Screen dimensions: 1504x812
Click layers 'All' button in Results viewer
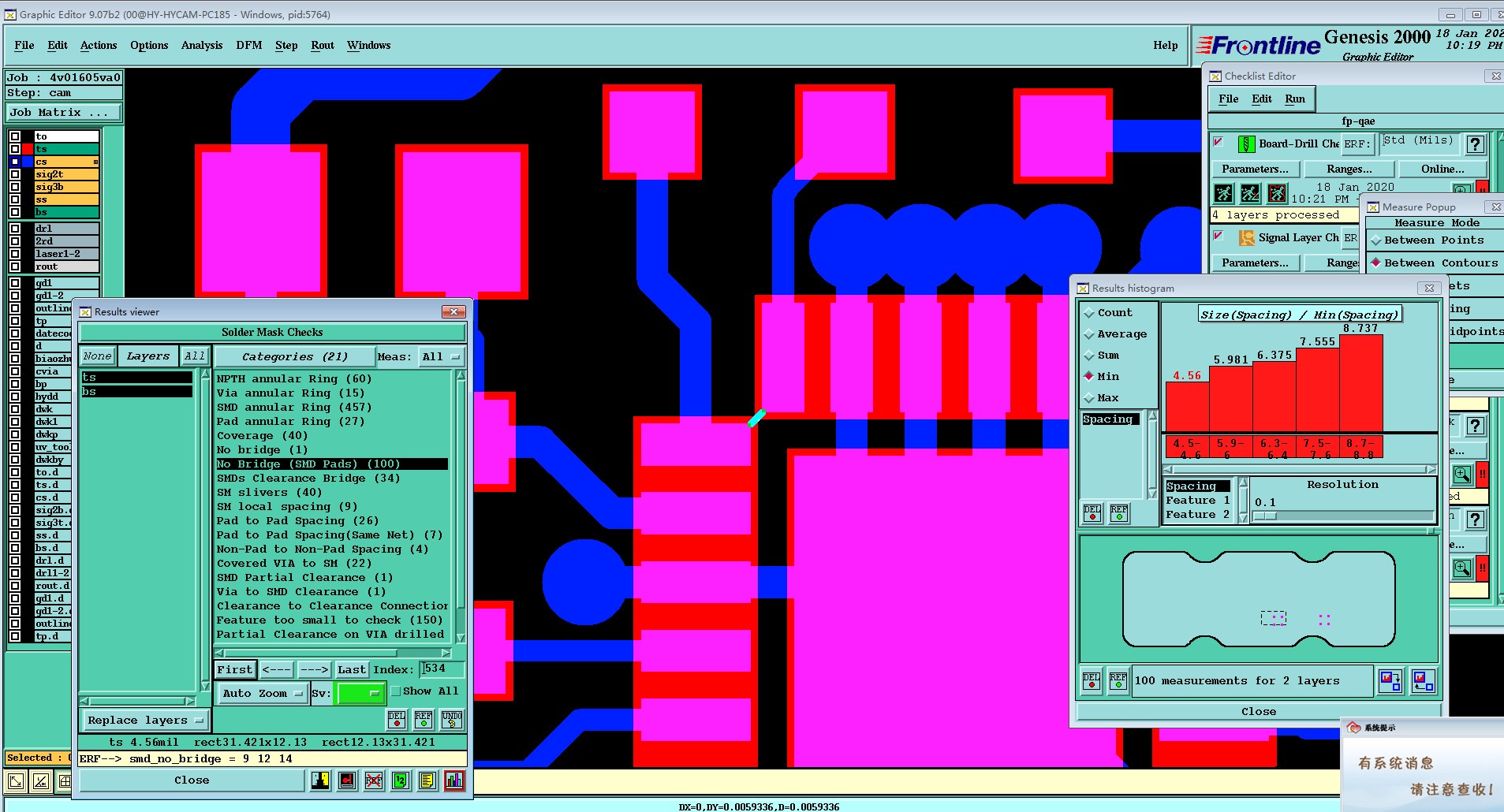coord(195,356)
